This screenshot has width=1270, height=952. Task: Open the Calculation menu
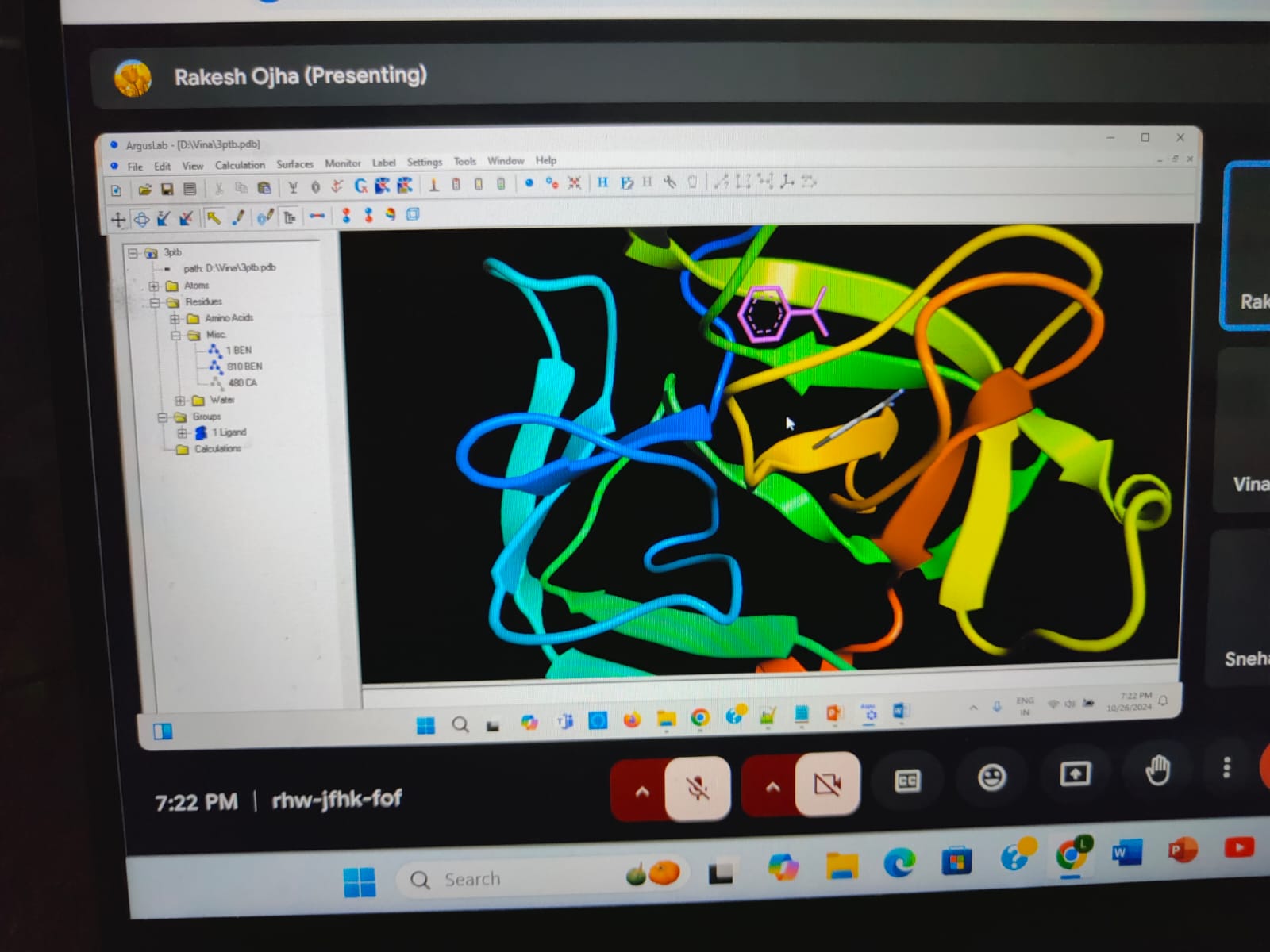click(x=240, y=165)
